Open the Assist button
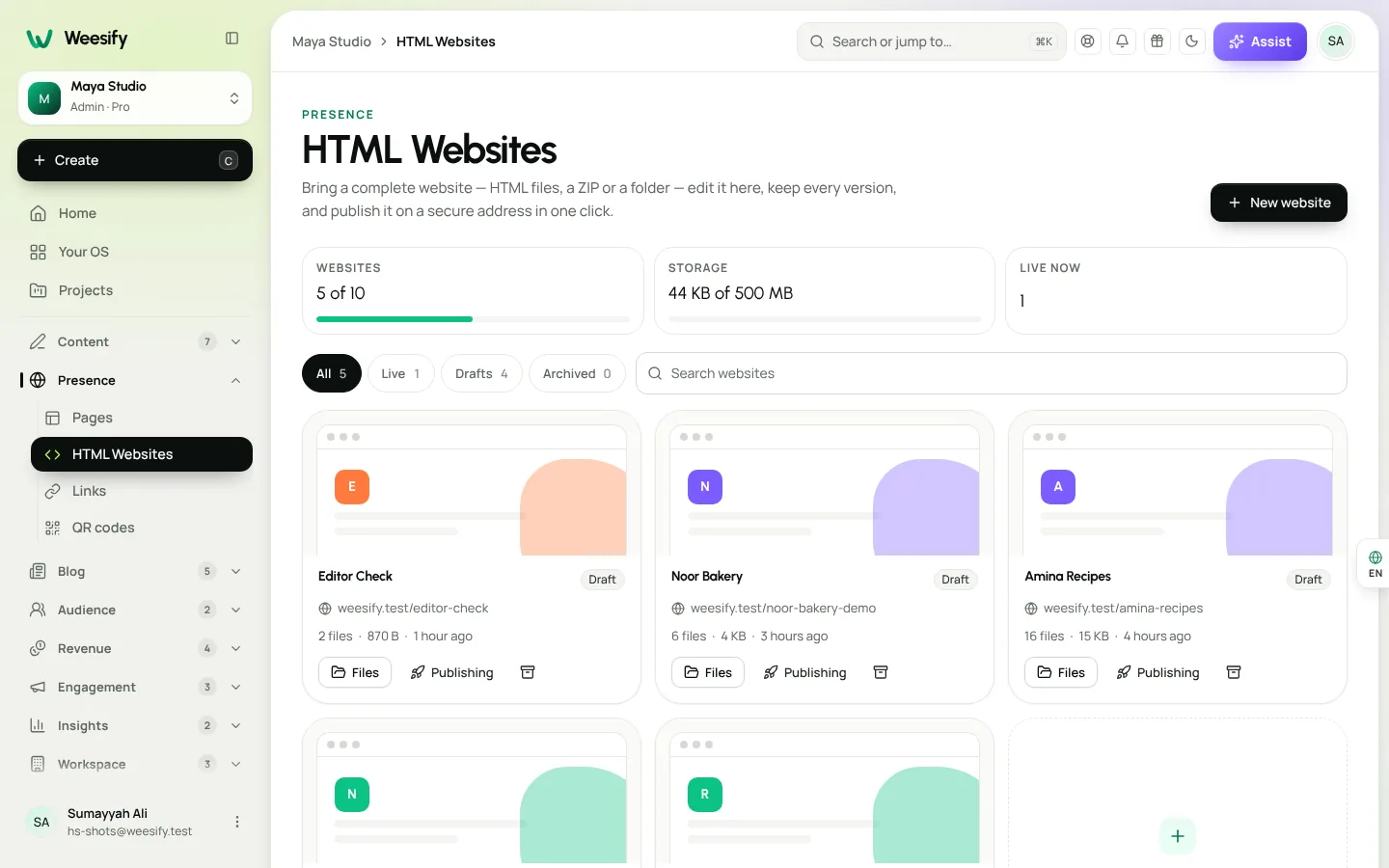 (1260, 41)
